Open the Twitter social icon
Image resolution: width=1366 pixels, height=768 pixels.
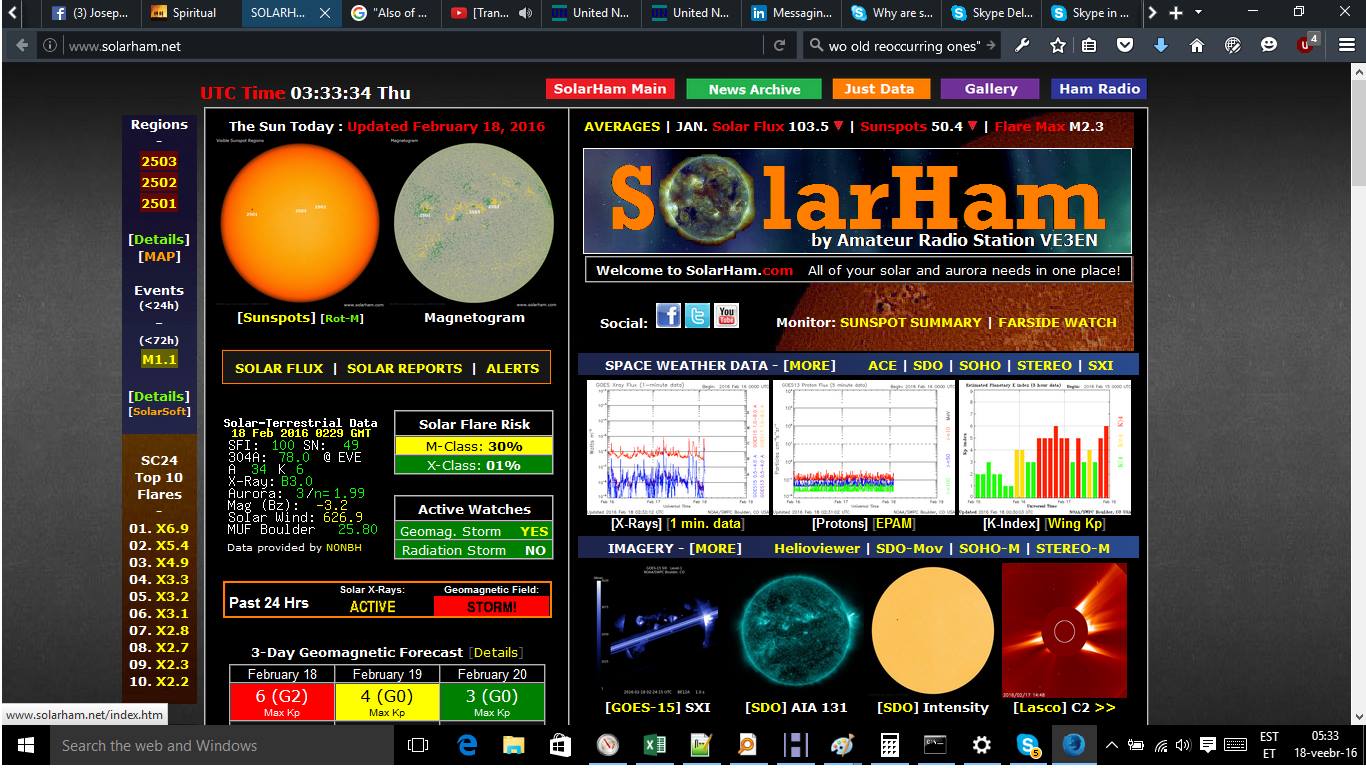(x=697, y=316)
